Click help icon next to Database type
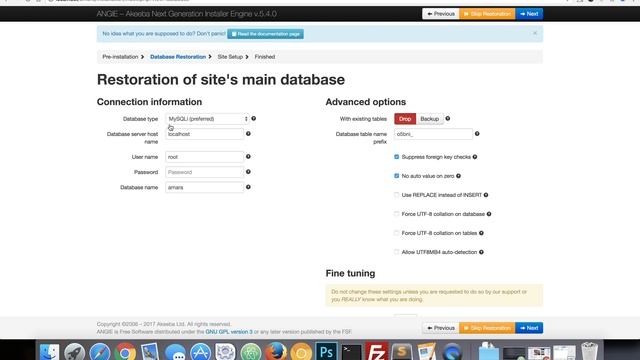The height and width of the screenshot is (360, 640). pos(253,118)
